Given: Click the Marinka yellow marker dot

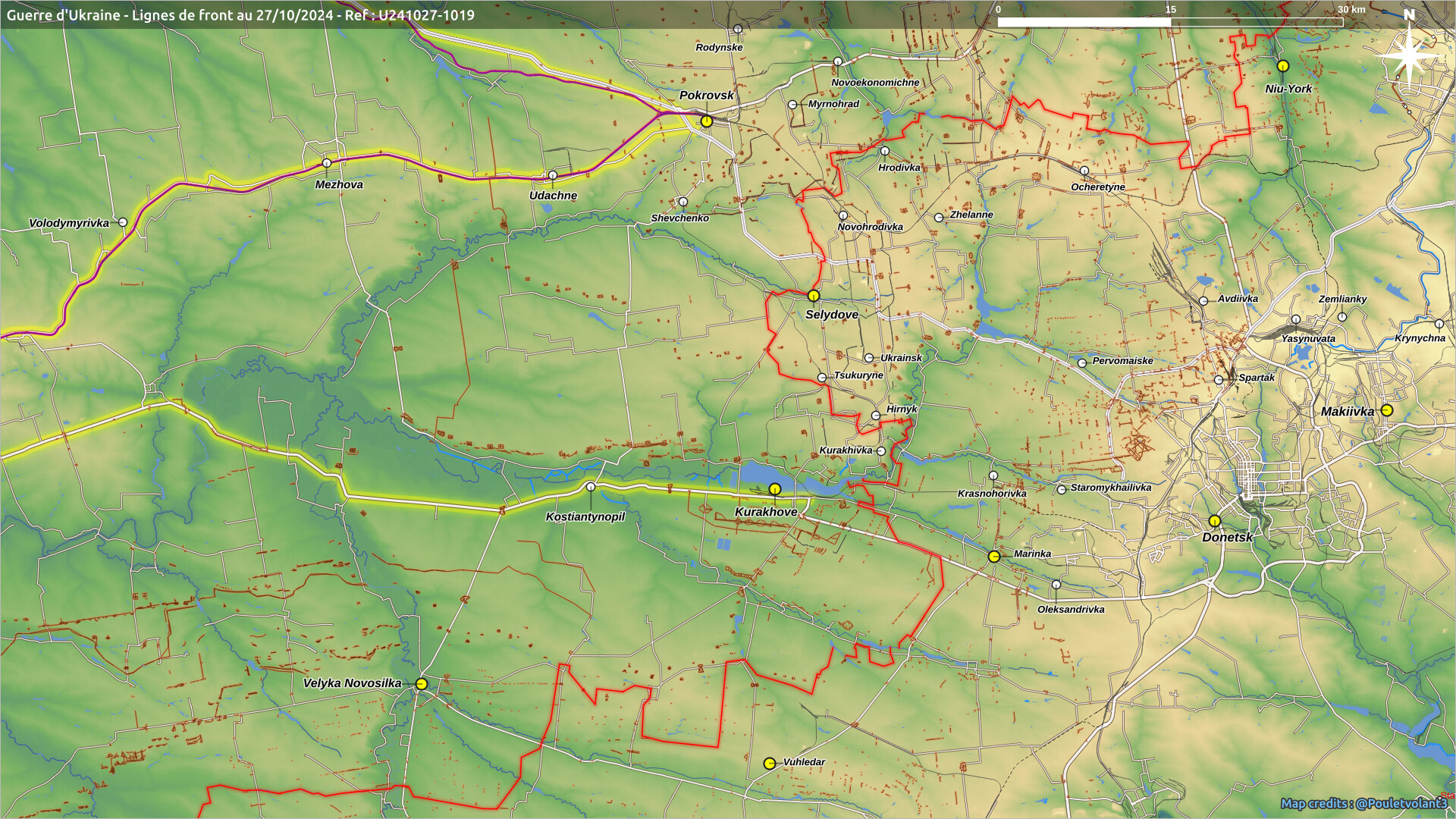Looking at the screenshot, I should pos(994,557).
